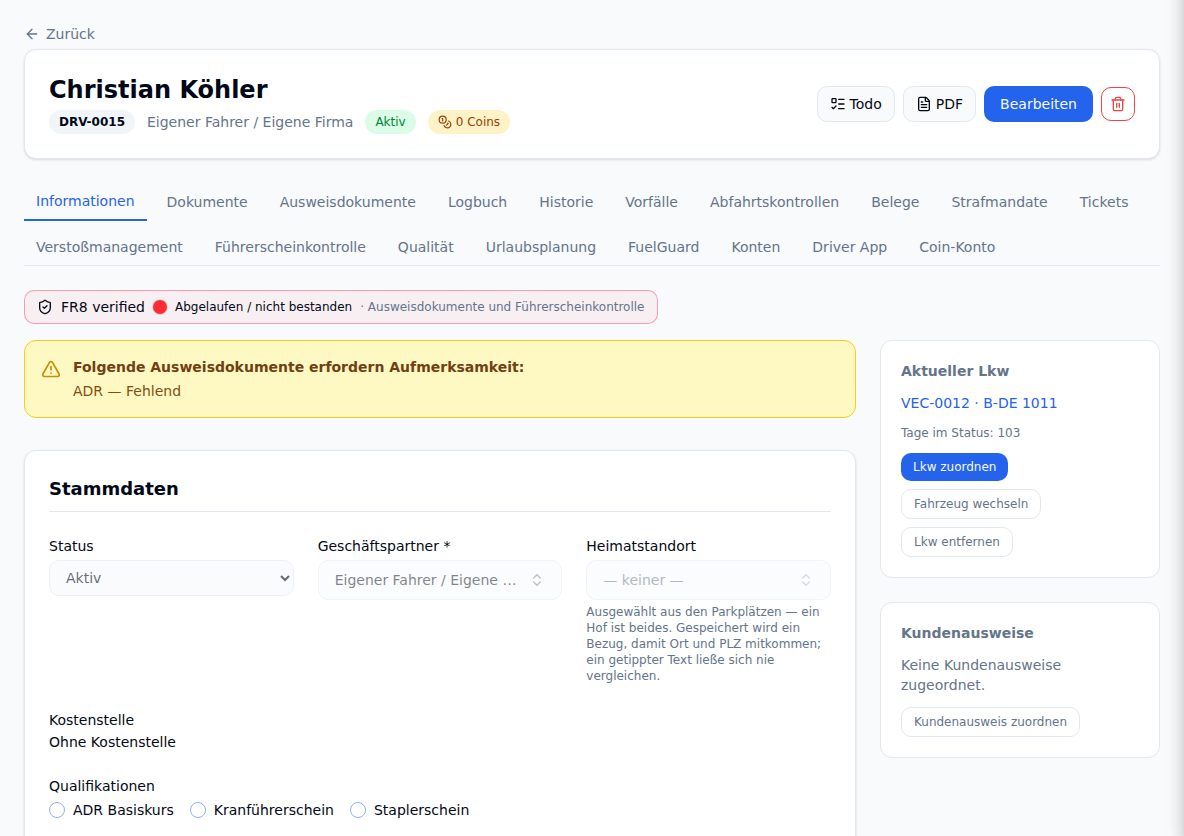The height and width of the screenshot is (836, 1184).
Task: Open the Dokumente tab
Action: pyautogui.click(x=207, y=202)
